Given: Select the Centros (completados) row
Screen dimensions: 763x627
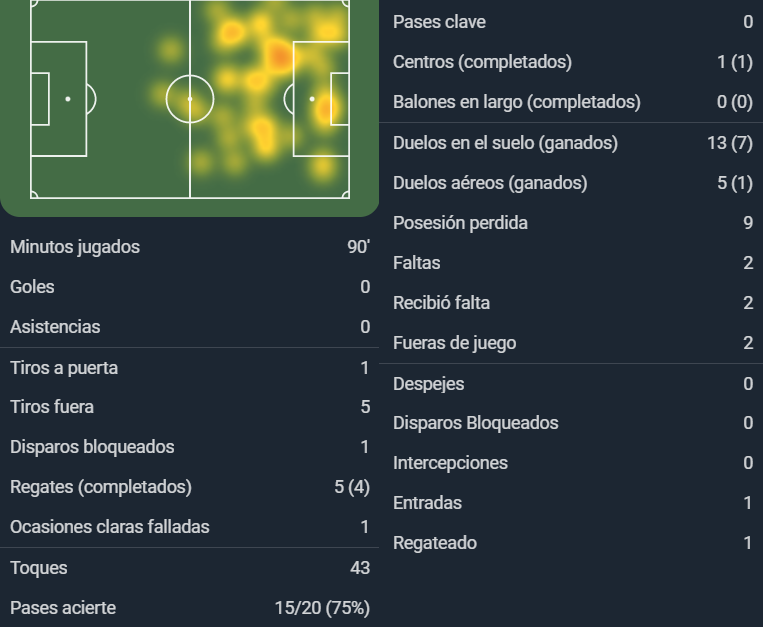Looking at the screenshot, I should click(x=571, y=62).
